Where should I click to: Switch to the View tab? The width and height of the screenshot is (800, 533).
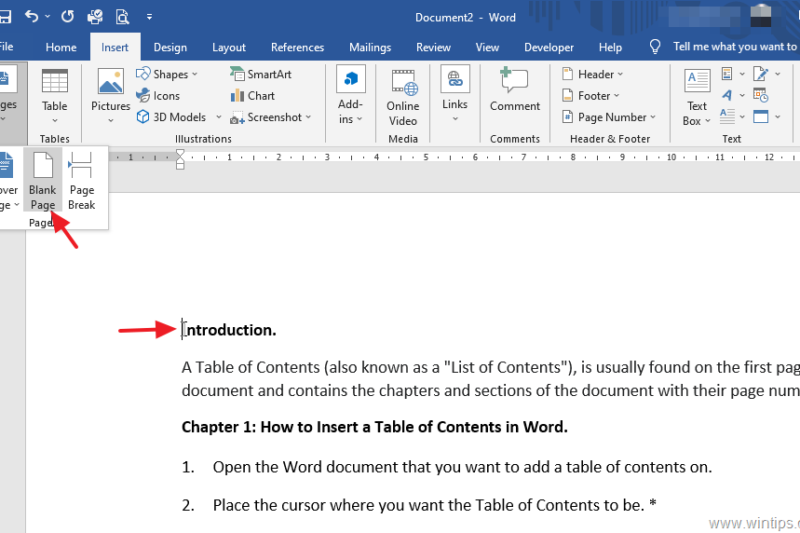pos(487,47)
